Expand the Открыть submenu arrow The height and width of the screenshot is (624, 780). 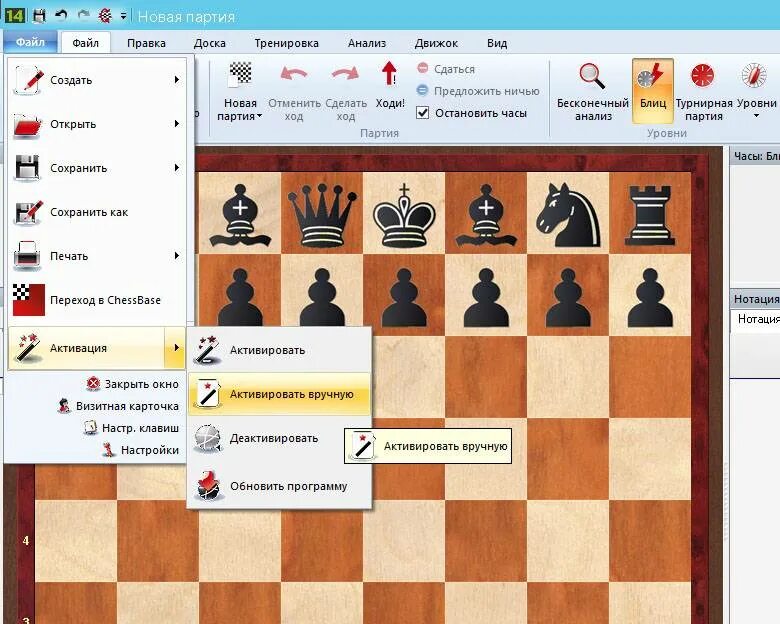[x=177, y=123]
